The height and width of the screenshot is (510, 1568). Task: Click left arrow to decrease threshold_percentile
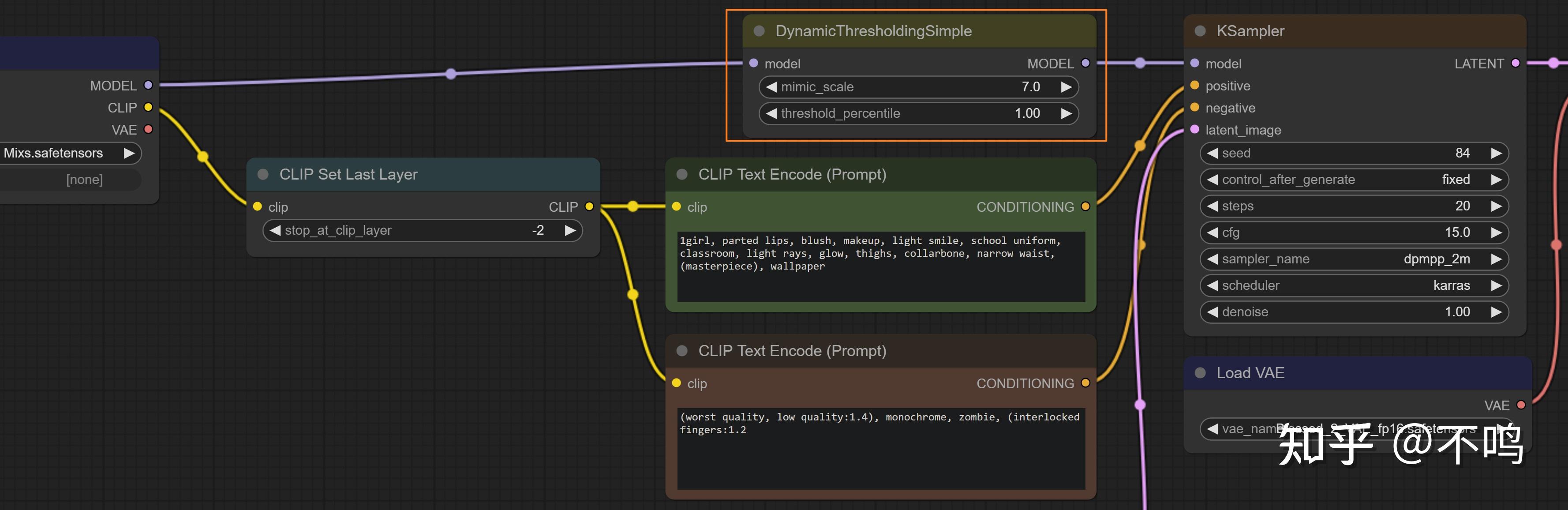pyautogui.click(x=771, y=114)
